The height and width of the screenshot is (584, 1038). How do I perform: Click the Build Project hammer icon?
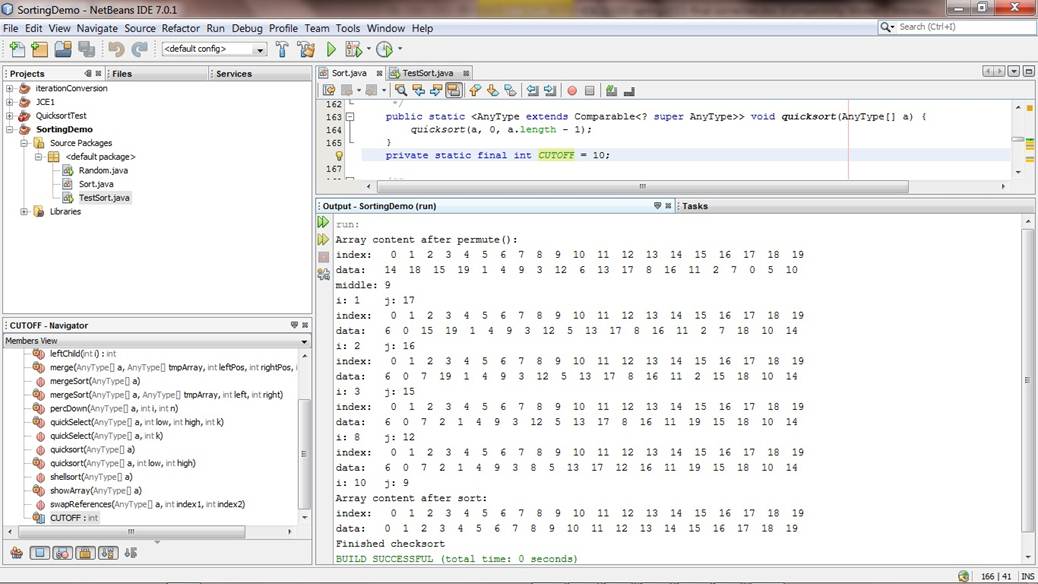coord(282,49)
